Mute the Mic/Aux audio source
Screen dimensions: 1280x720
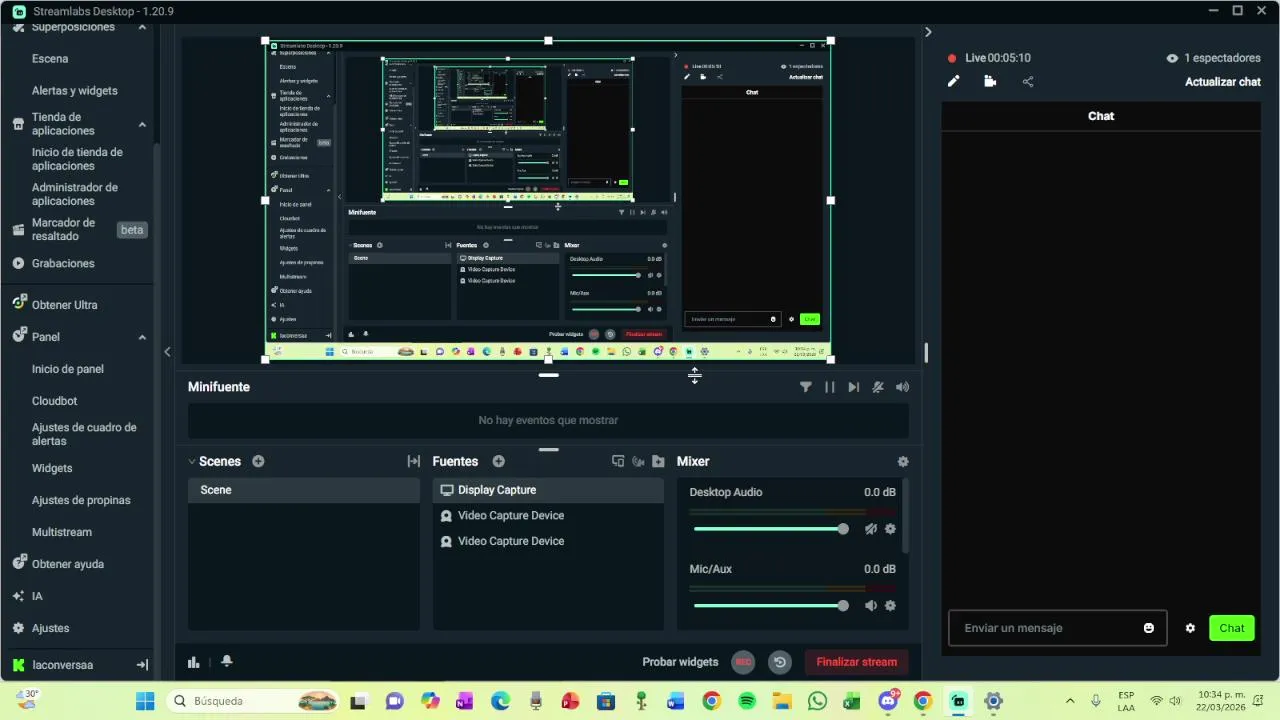[x=871, y=605]
